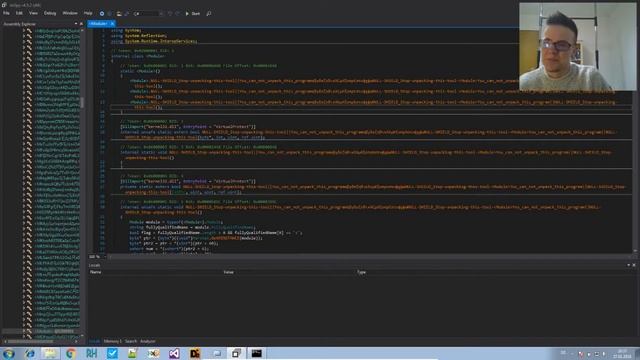Screen dimensions: 640x360
Task: Switch to the Search tab
Action: click(x=131, y=341)
